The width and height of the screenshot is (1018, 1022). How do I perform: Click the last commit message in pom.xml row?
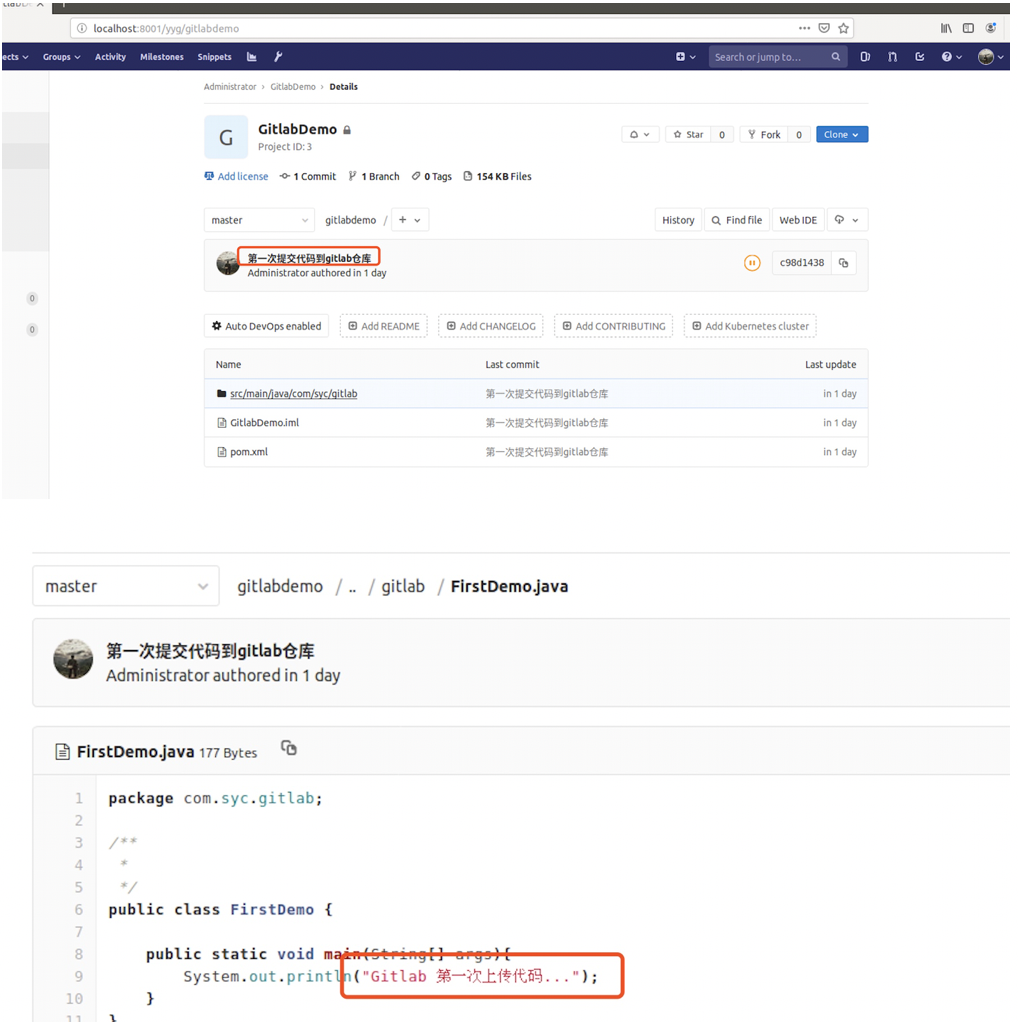pyautogui.click(x=546, y=452)
